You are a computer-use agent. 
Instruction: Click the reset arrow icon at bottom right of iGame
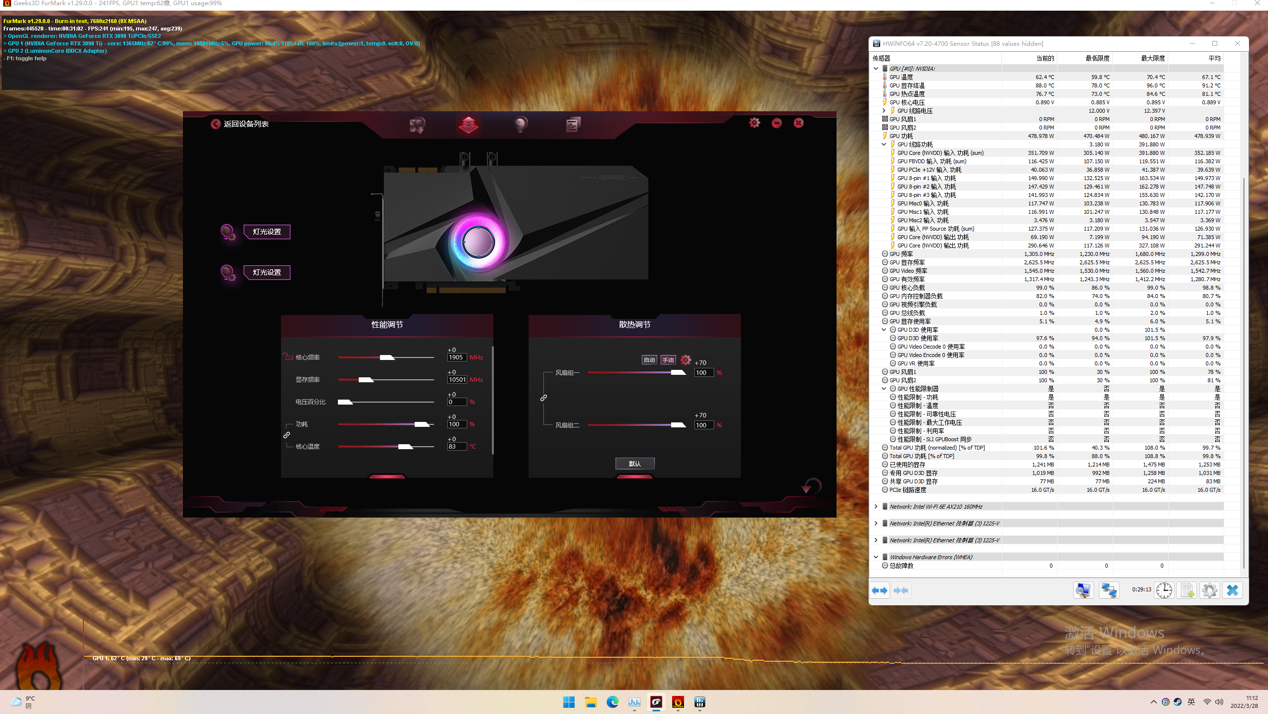tap(811, 487)
